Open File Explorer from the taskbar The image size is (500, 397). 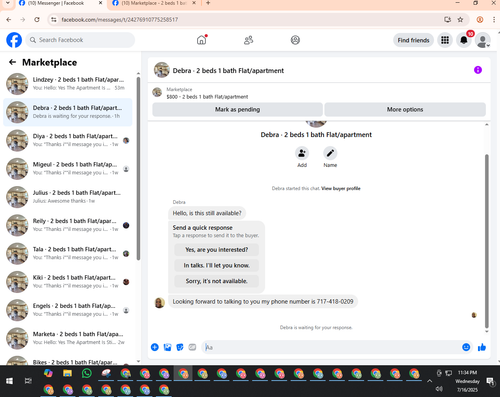(68, 373)
